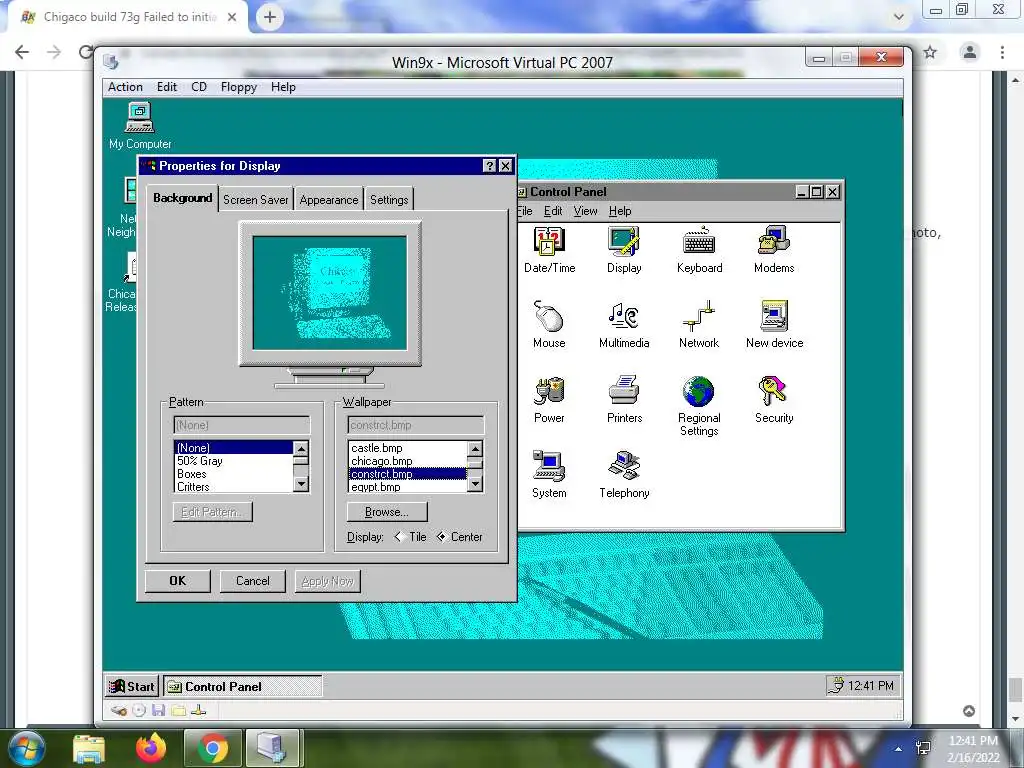Image resolution: width=1024 pixels, height=768 pixels.
Task: Open the Keyboard control panel icon
Action: pos(699,249)
